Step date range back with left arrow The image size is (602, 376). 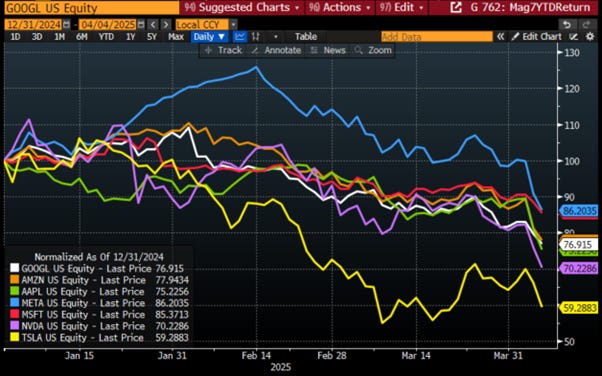pos(153,25)
